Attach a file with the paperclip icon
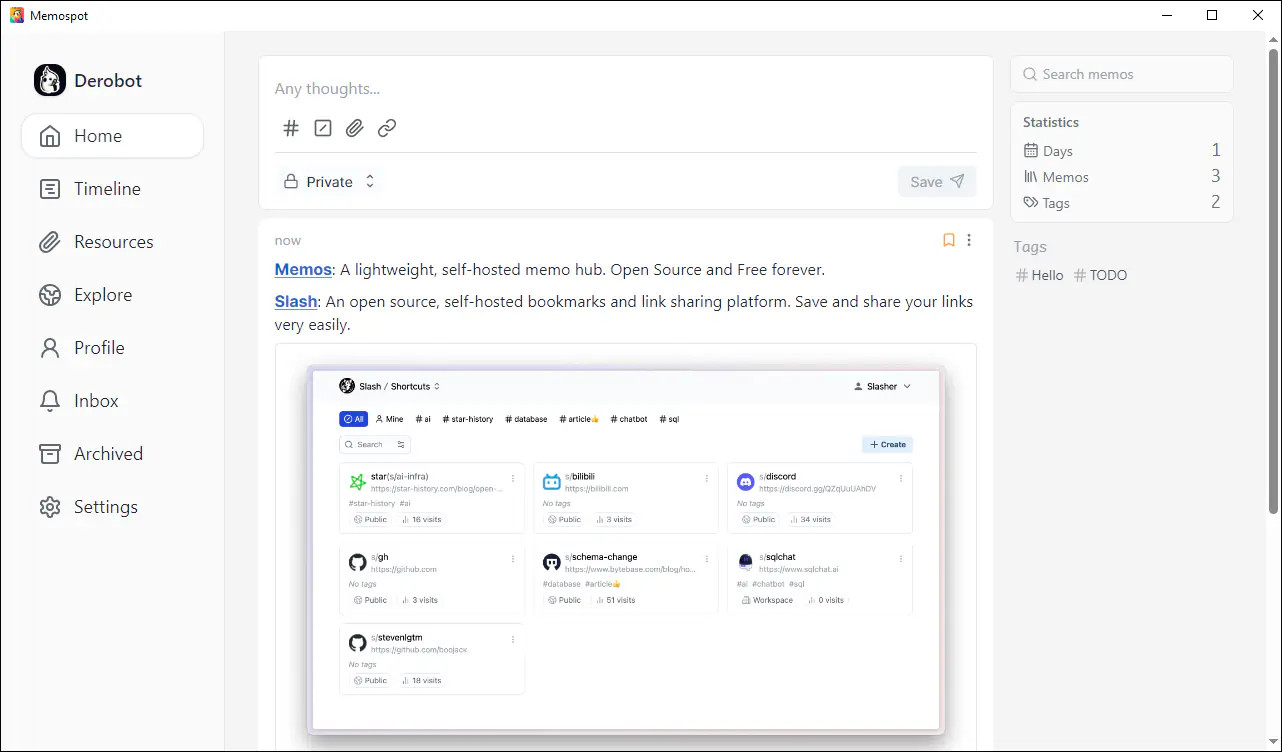 coord(355,128)
